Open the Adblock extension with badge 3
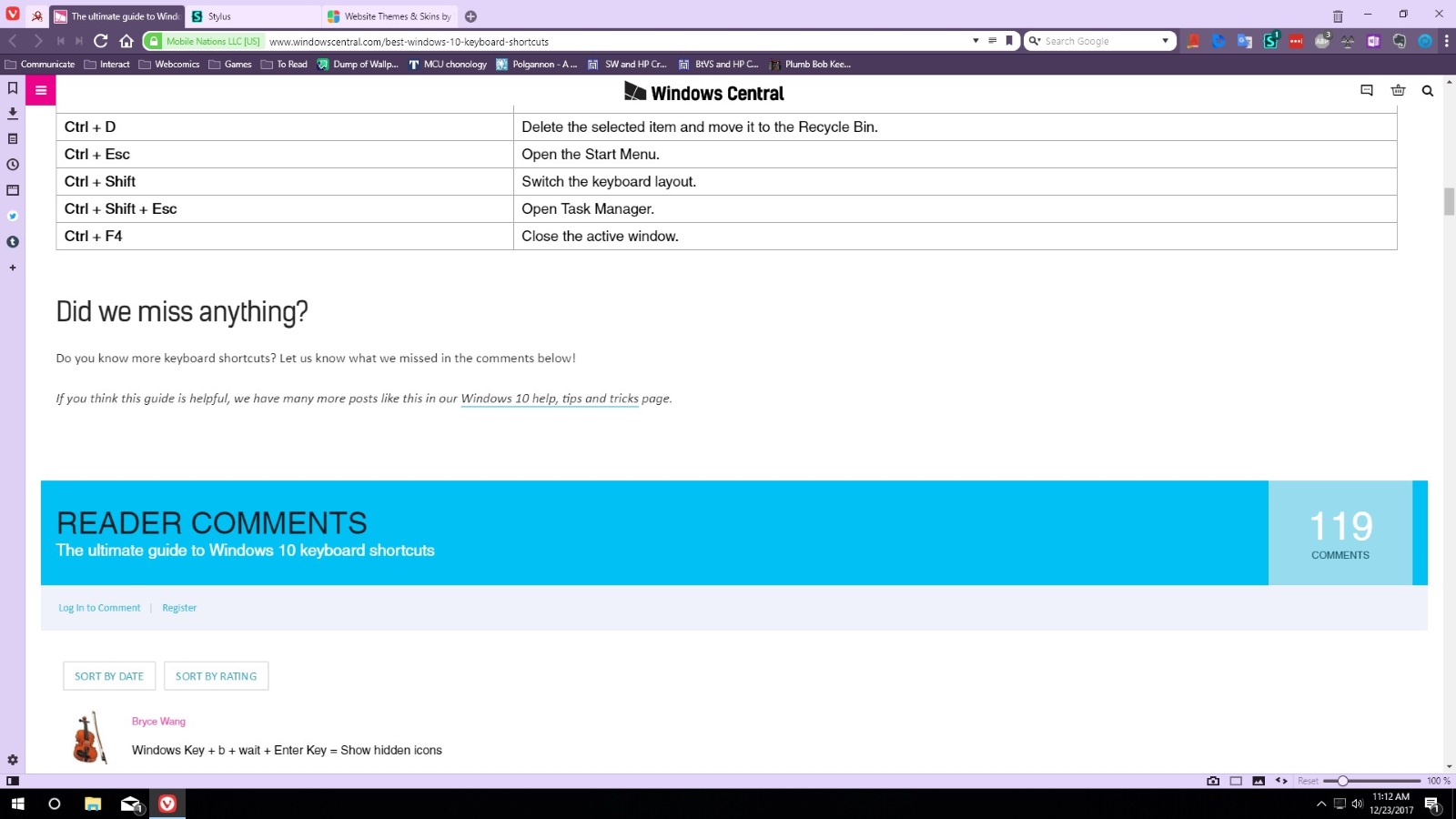This screenshot has height=819, width=1456. (1322, 41)
